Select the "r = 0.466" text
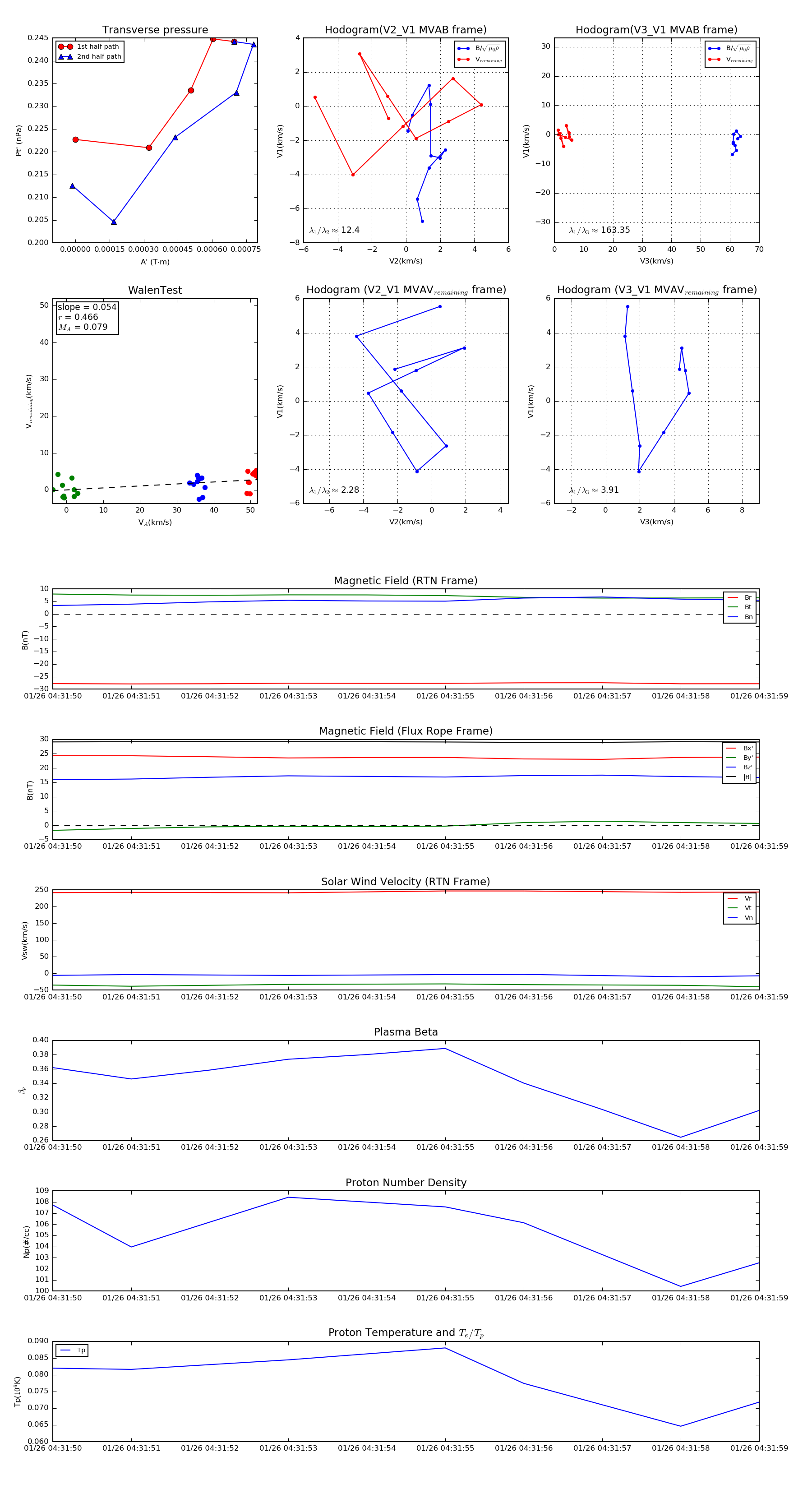The height and width of the screenshot is (1489, 812). pos(78,317)
